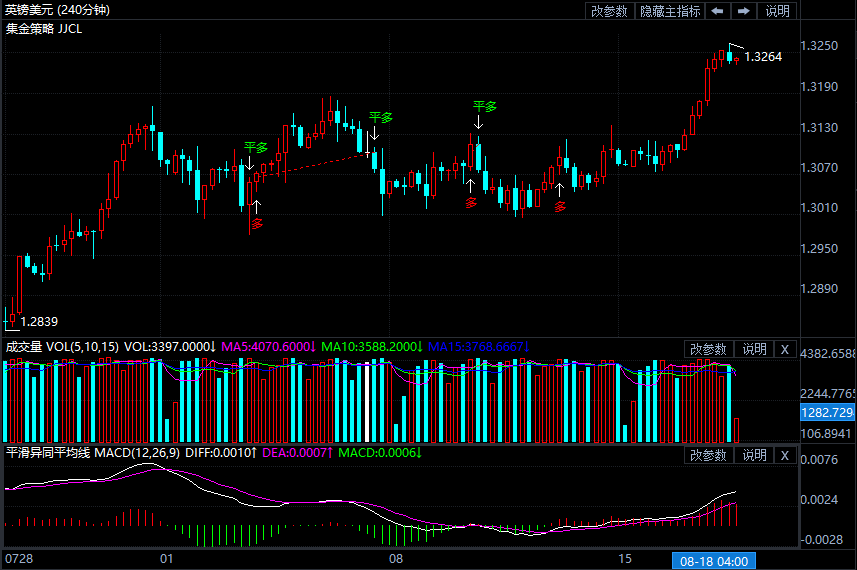Open 改参数 in the MACD panel
The height and width of the screenshot is (570, 857).
pos(708,456)
